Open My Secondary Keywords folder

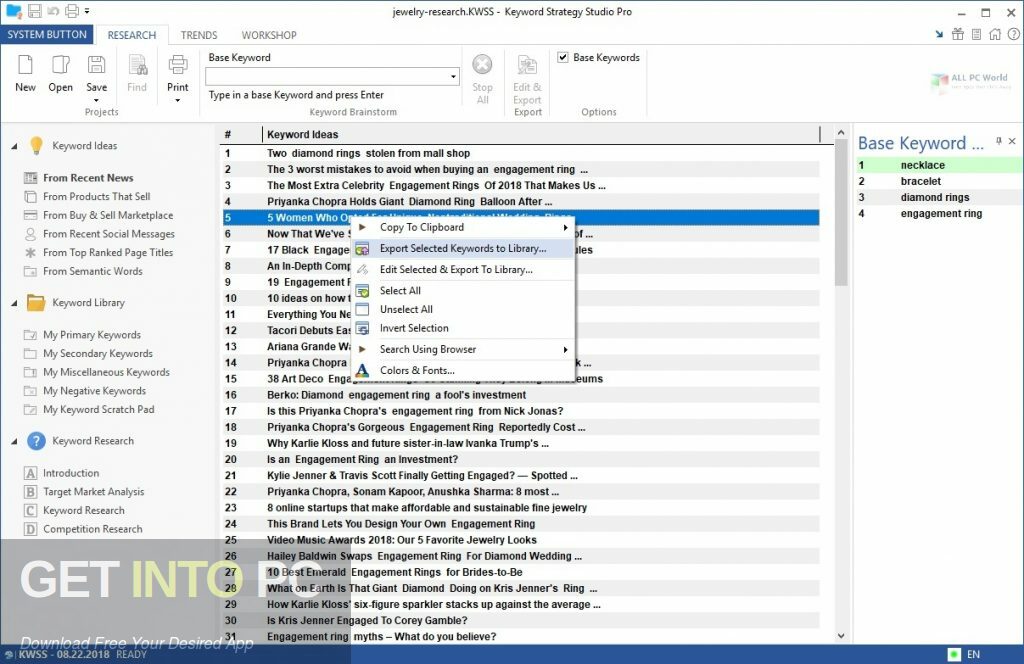(98, 353)
